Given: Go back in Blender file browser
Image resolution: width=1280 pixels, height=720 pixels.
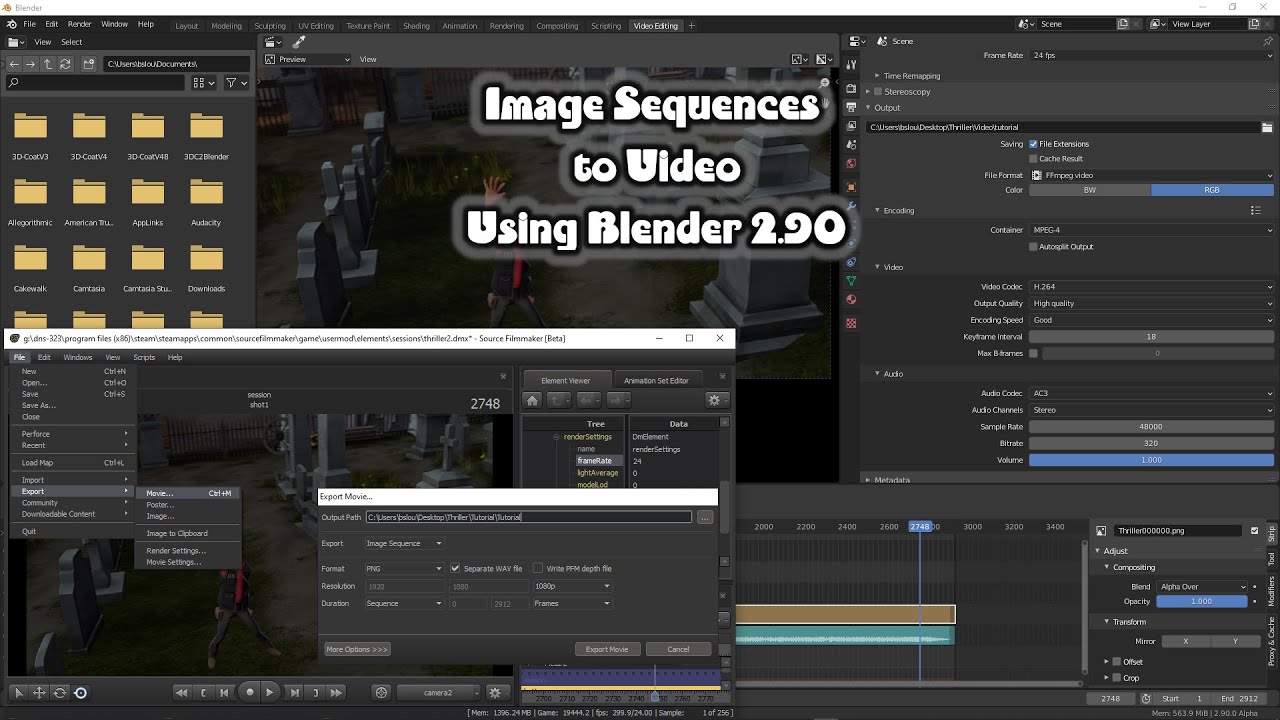Looking at the screenshot, I should [14, 64].
